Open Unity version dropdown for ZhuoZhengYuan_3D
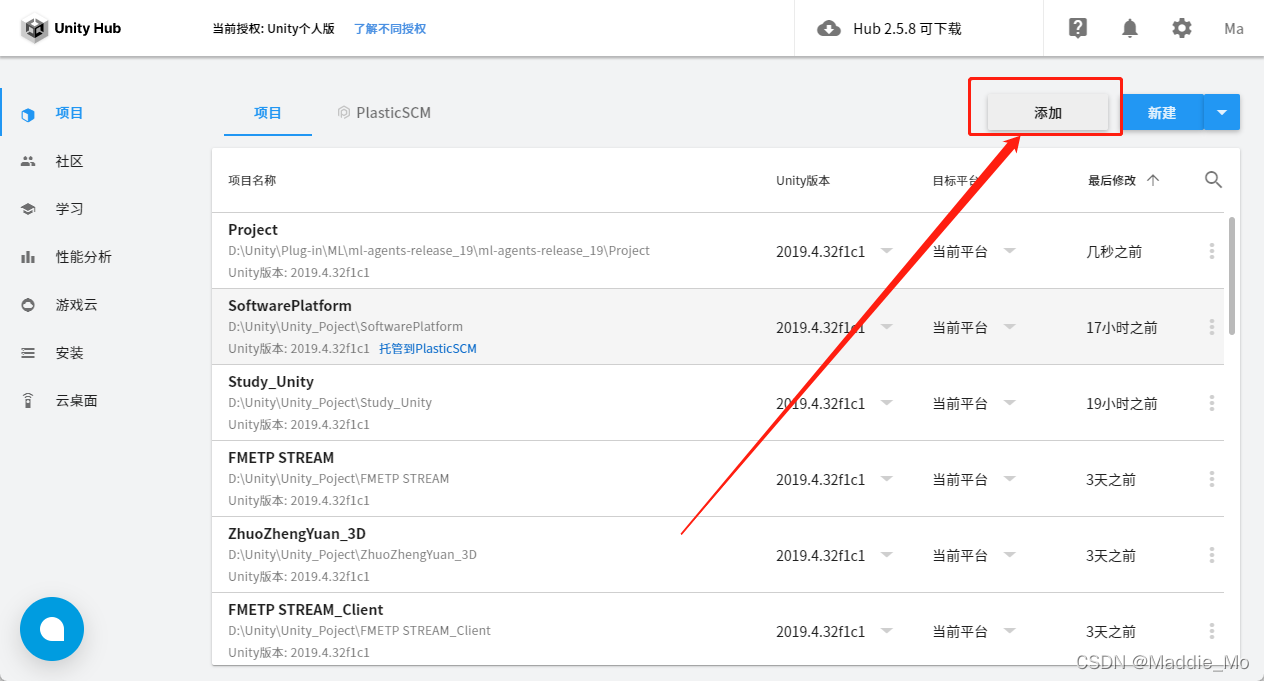1264x681 pixels. pyautogui.click(x=887, y=555)
